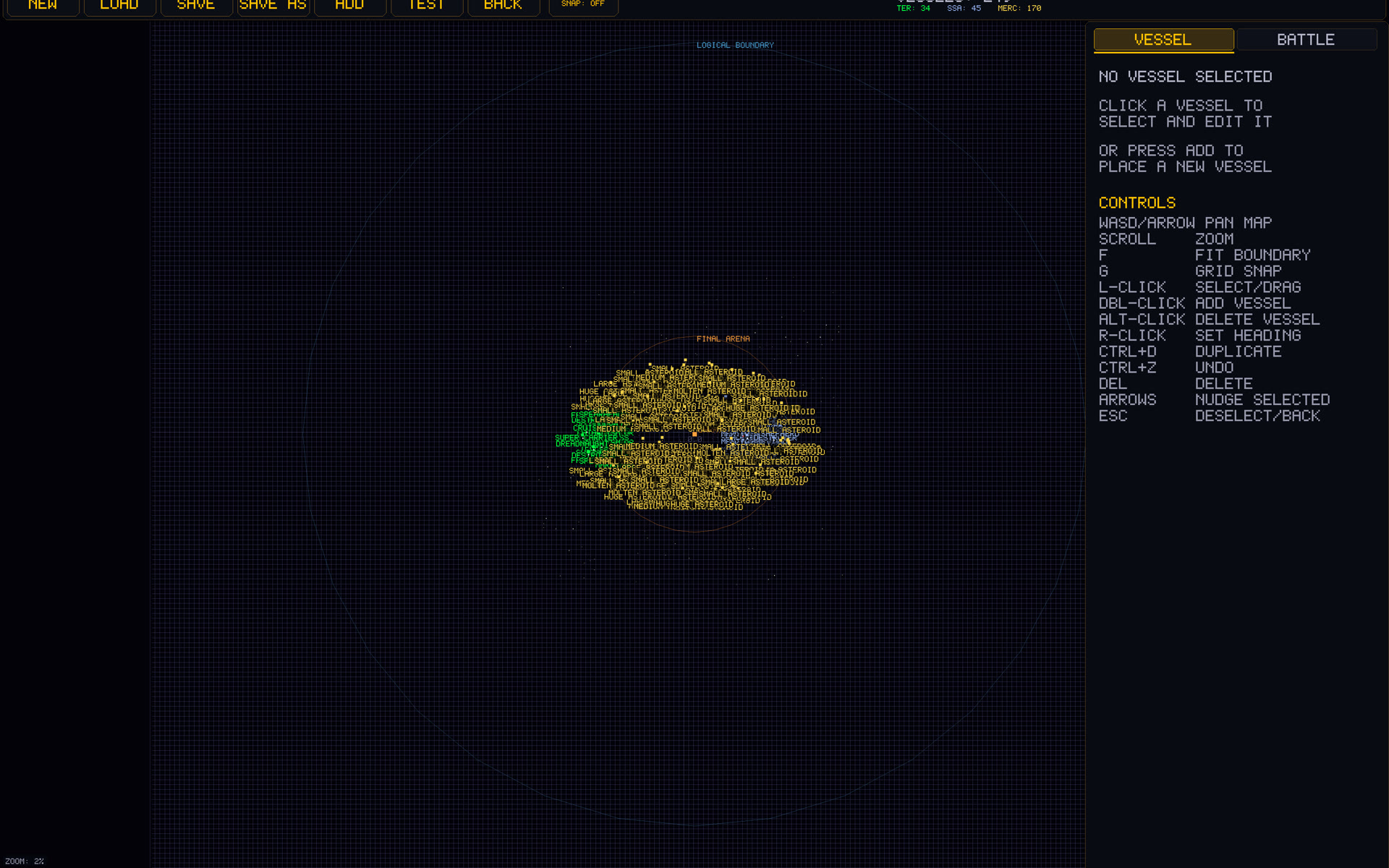Click the PAN MAP control hint
The width and height of the screenshot is (1389, 868).
point(1238,223)
